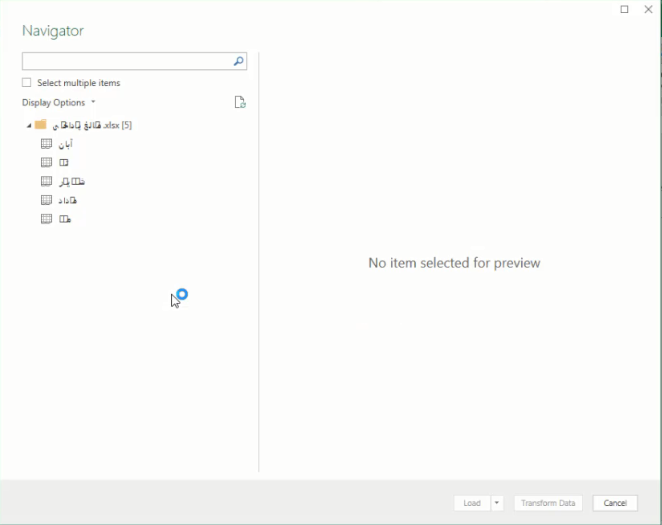Select the third sheet under the workbook
Viewport: 662px width, 525px height.
click(x=72, y=181)
